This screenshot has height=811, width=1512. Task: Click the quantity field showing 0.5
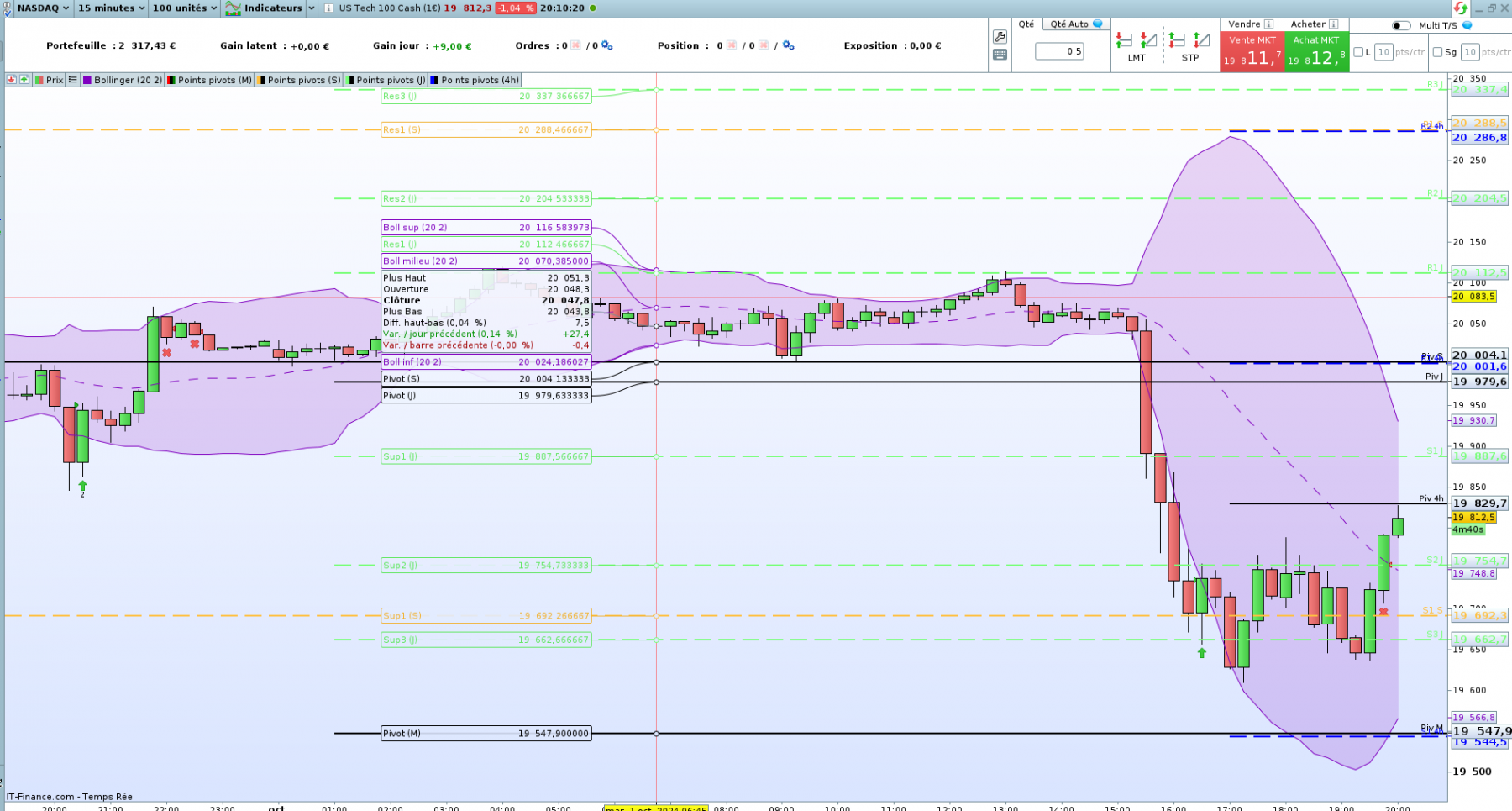click(1059, 51)
